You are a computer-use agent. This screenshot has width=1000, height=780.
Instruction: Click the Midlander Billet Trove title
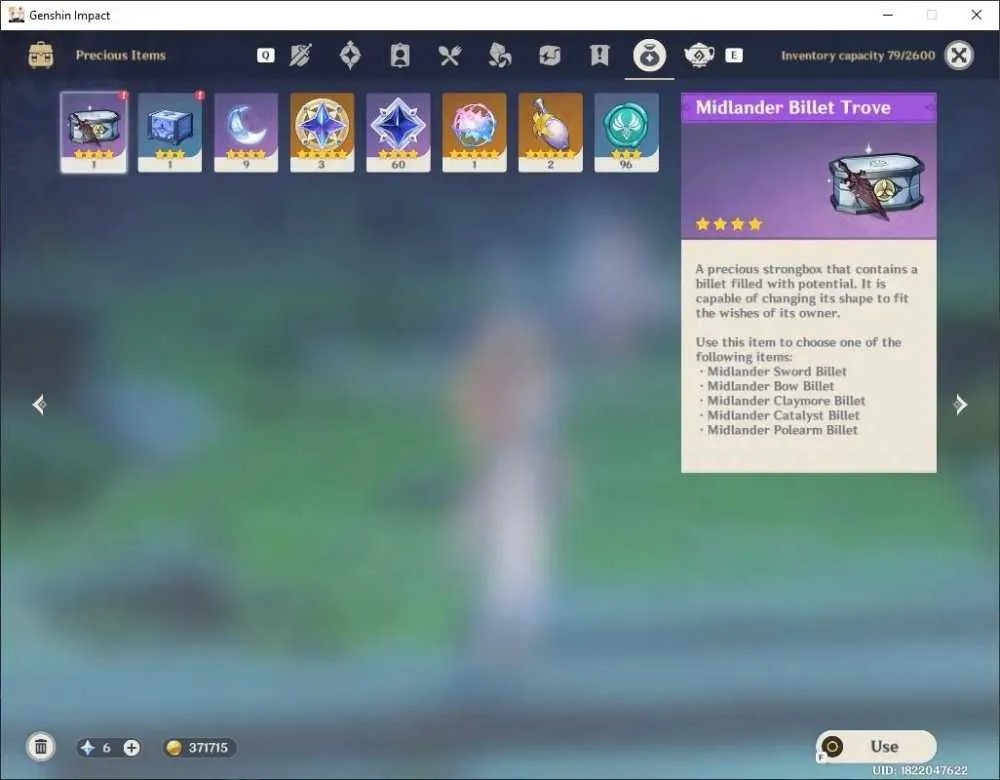[x=793, y=107]
